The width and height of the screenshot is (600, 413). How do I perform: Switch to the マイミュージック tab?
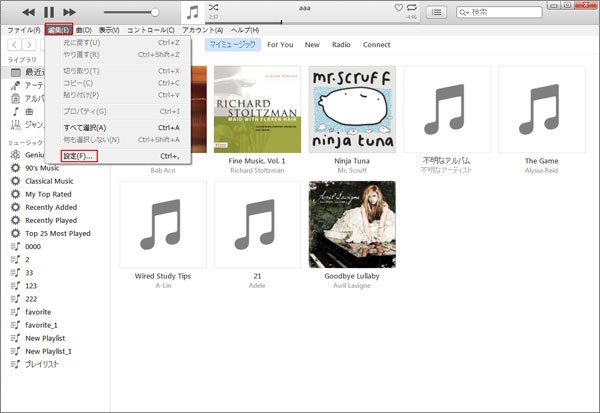click(233, 45)
